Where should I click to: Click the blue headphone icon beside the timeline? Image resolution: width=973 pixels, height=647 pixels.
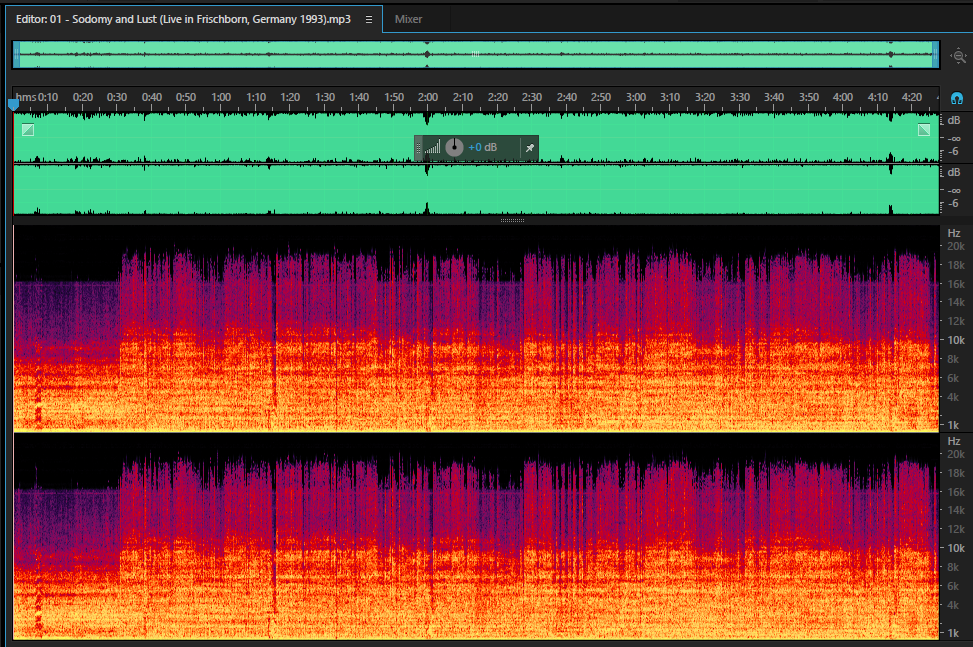point(957,98)
